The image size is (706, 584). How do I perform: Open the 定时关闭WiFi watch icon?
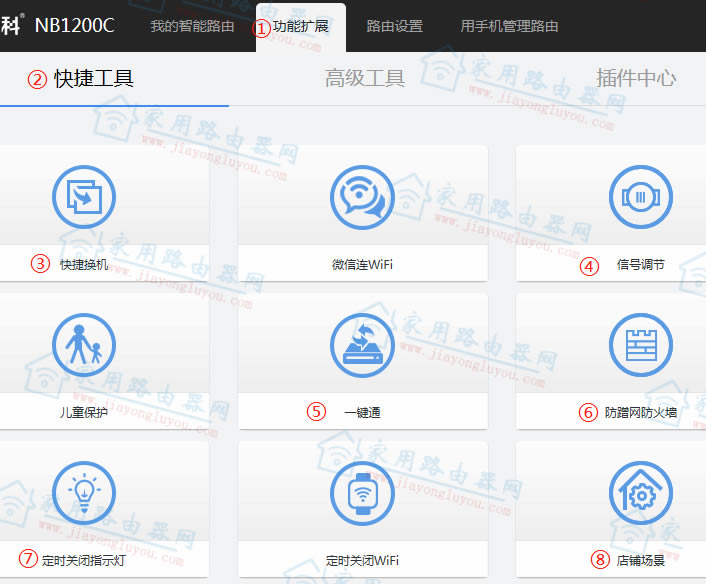[362, 493]
